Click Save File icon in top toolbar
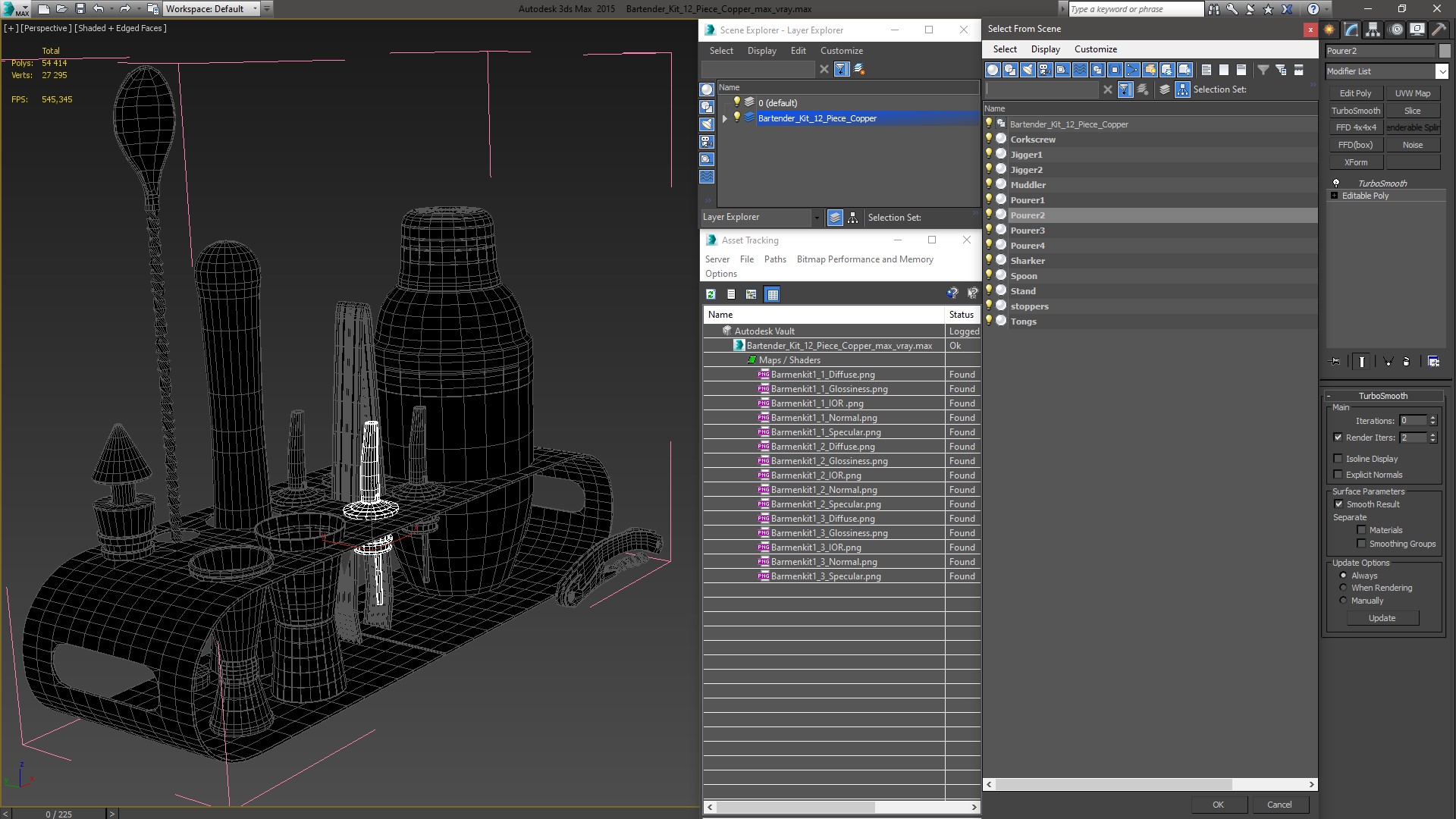 coord(80,9)
